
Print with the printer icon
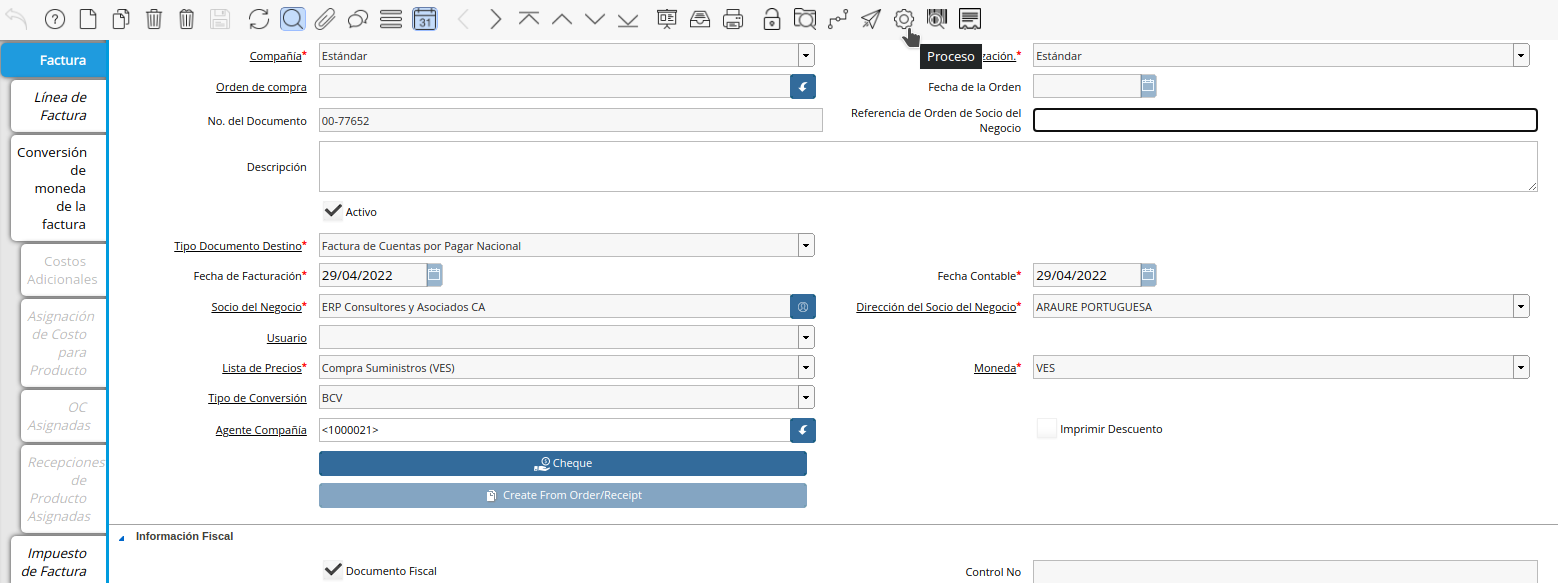733,19
